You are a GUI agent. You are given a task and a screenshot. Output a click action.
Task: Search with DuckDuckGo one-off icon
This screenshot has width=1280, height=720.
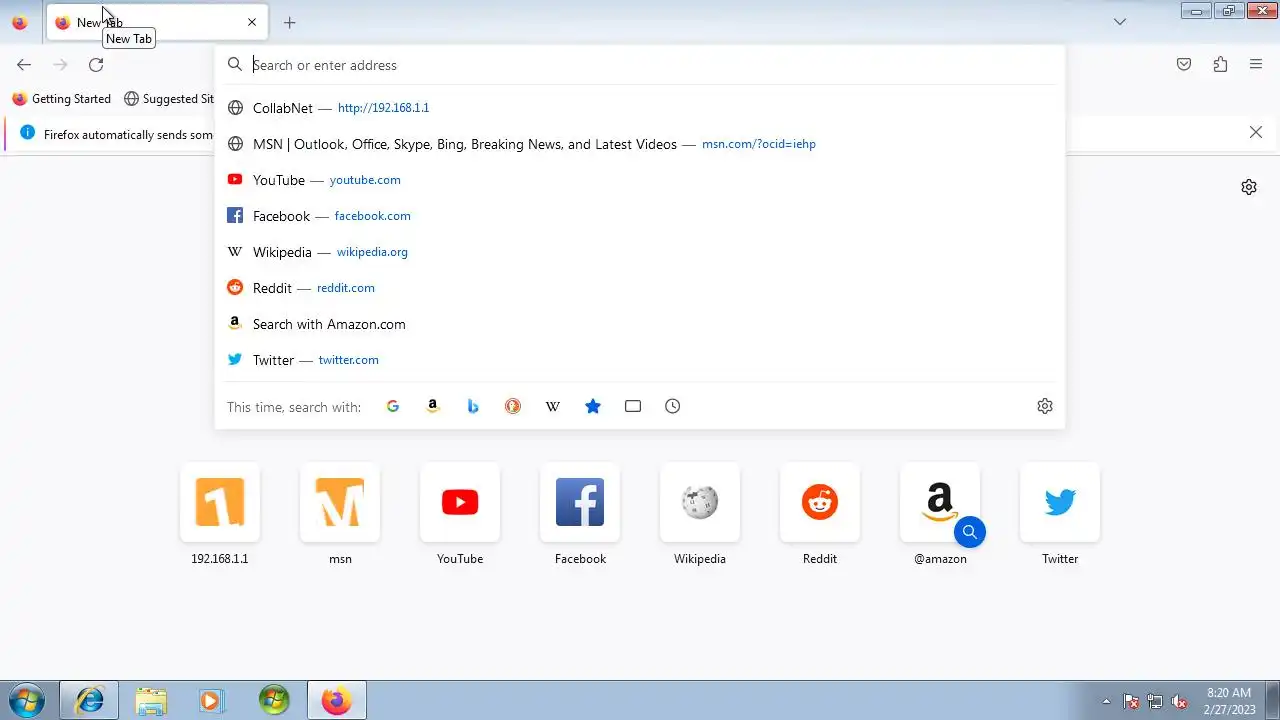513,406
